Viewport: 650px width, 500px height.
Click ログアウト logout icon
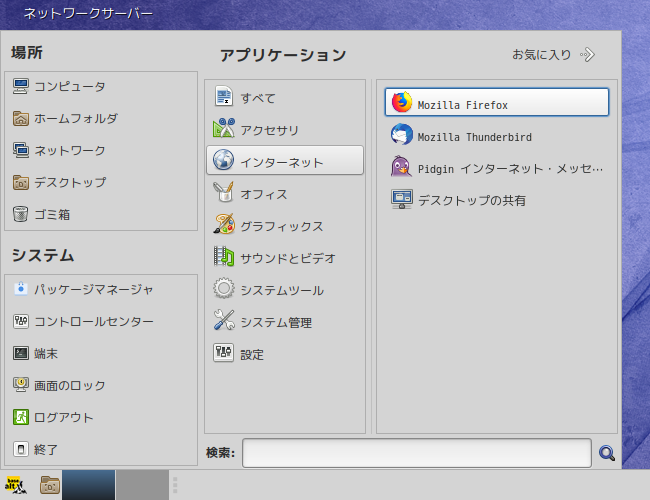point(21,417)
